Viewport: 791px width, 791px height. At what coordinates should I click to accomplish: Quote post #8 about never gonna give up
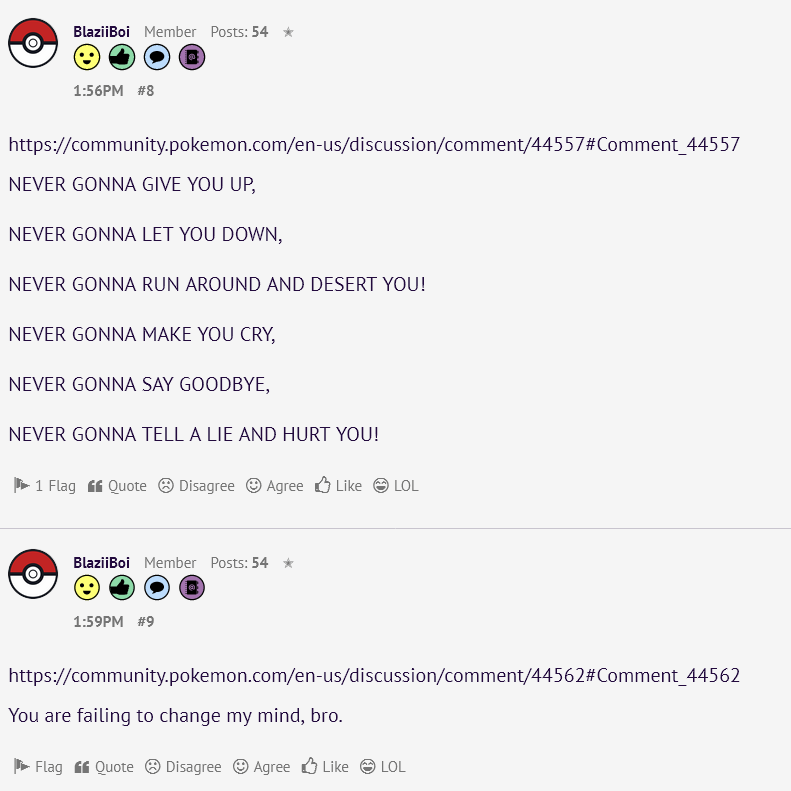(x=117, y=486)
